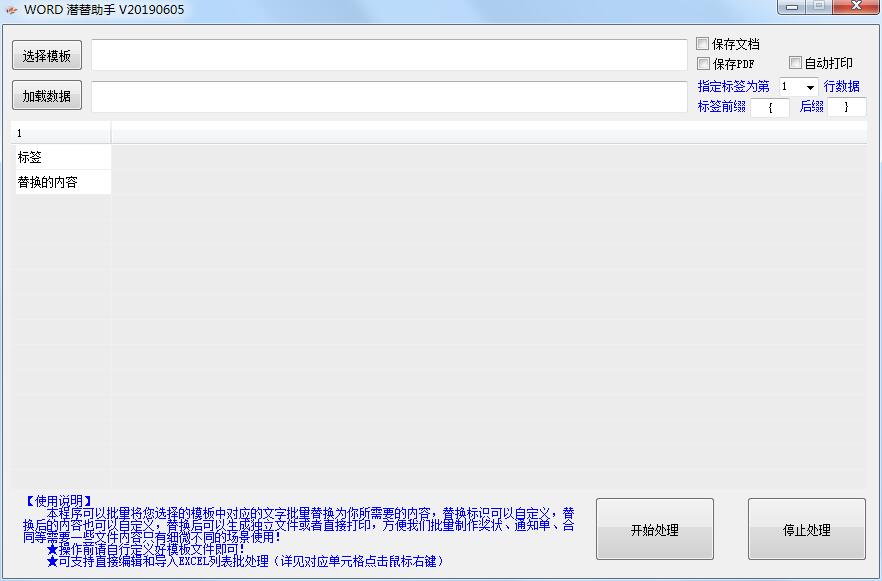Click the 指定标签为第 label
The height and width of the screenshot is (581, 882).
pos(734,86)
